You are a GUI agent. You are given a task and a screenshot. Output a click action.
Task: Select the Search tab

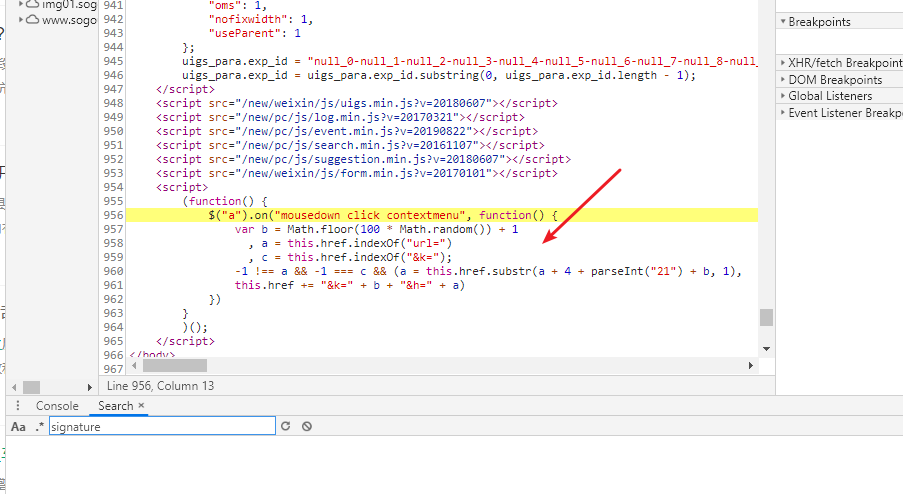click(x=115, y=406)
